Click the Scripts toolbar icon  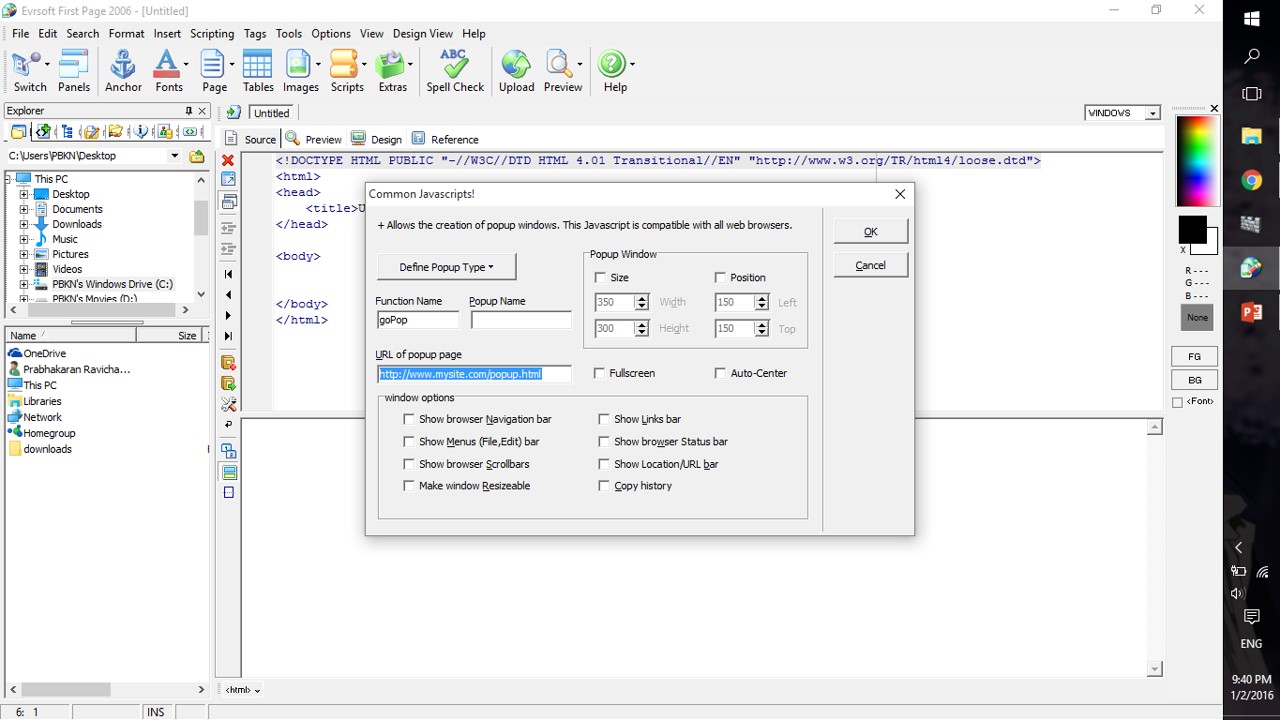tap(345, 71)
